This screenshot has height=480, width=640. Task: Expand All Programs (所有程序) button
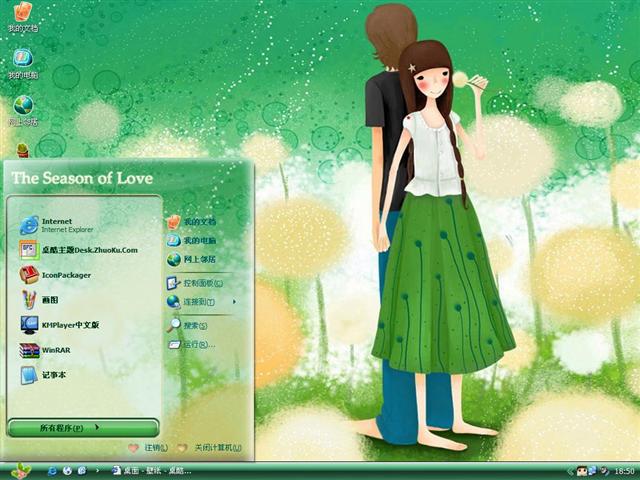coord(83,427)
